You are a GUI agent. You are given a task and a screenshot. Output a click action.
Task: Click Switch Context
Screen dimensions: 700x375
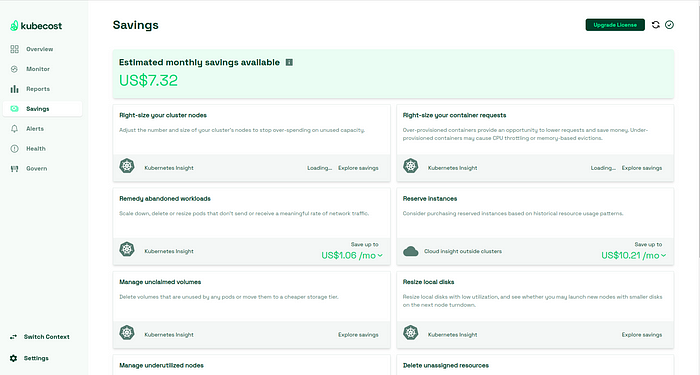[46, 337]
